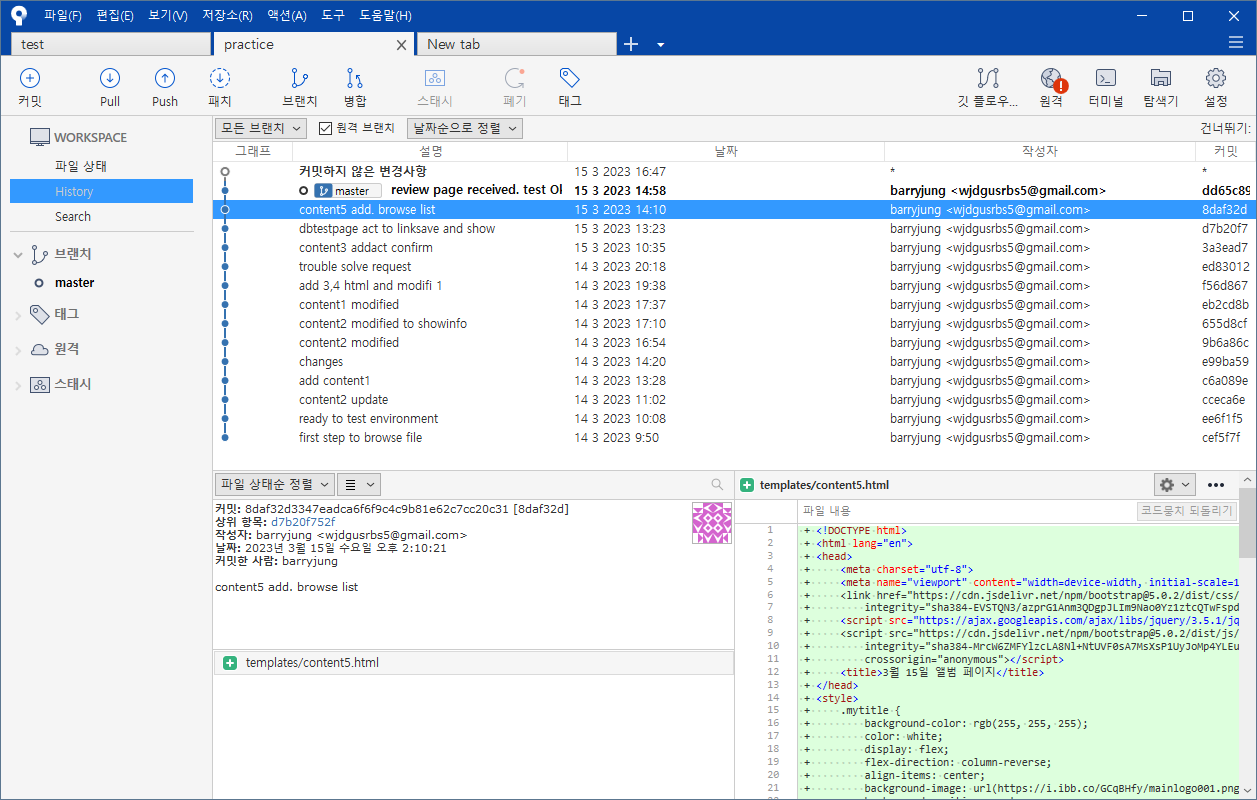Viewport: 1257px width, 800px height.
Task: Click the search magnifier icon in file panel
Action: (717, 484)
